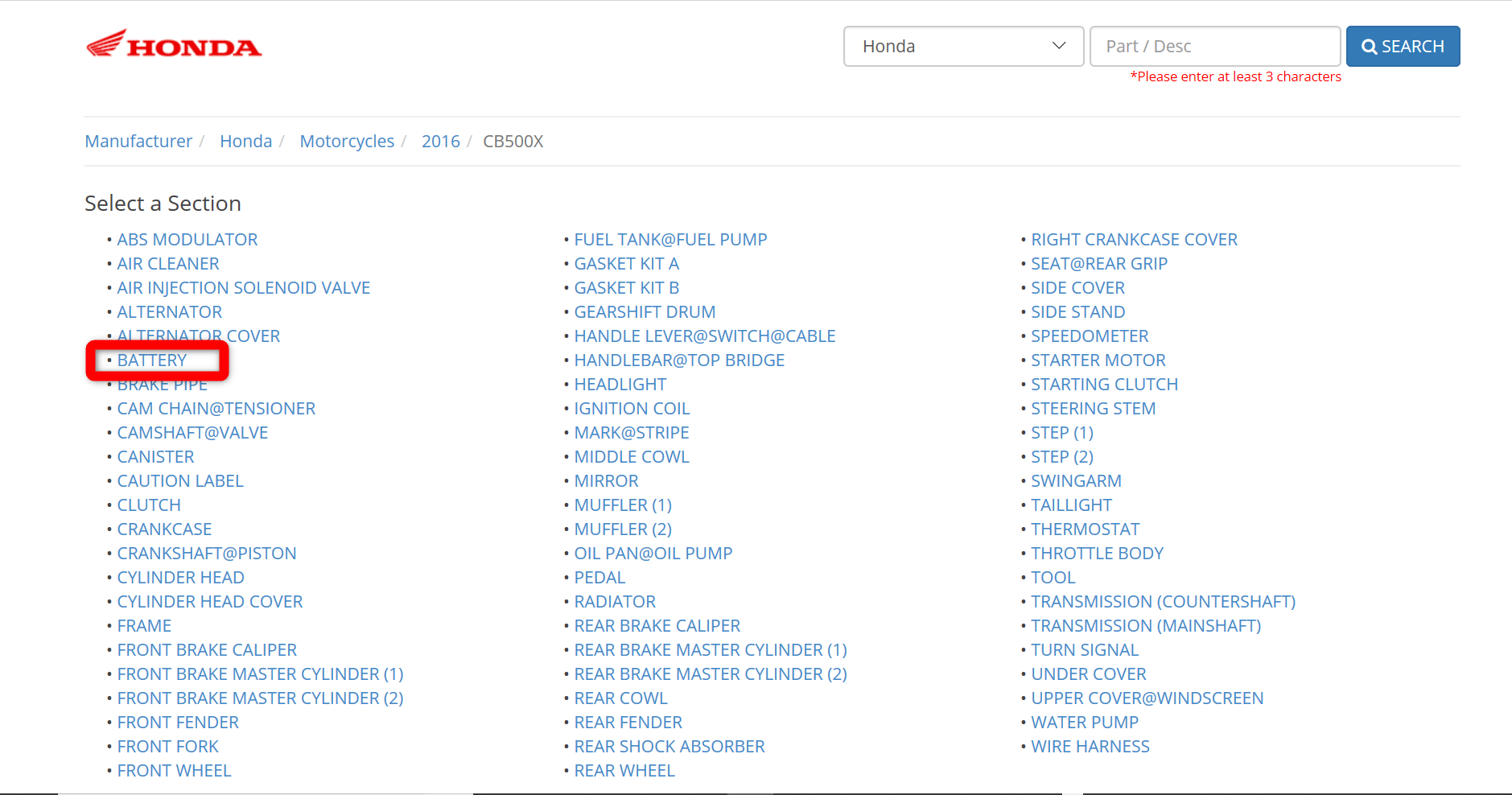Open the WIRE HARNESS section

click(x=1091, y=747)
